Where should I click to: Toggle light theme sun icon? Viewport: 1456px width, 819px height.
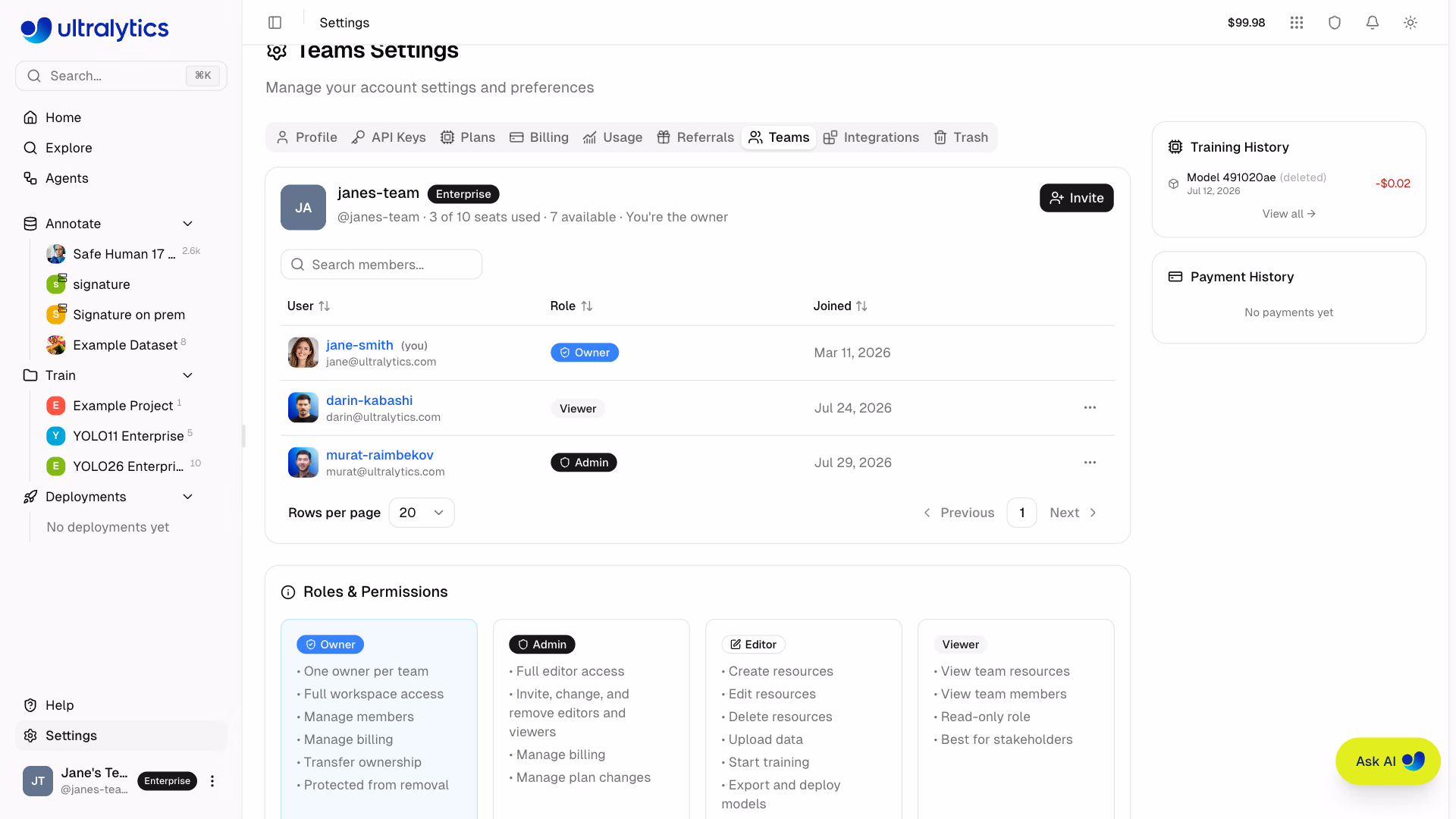tap(1410, 23)
